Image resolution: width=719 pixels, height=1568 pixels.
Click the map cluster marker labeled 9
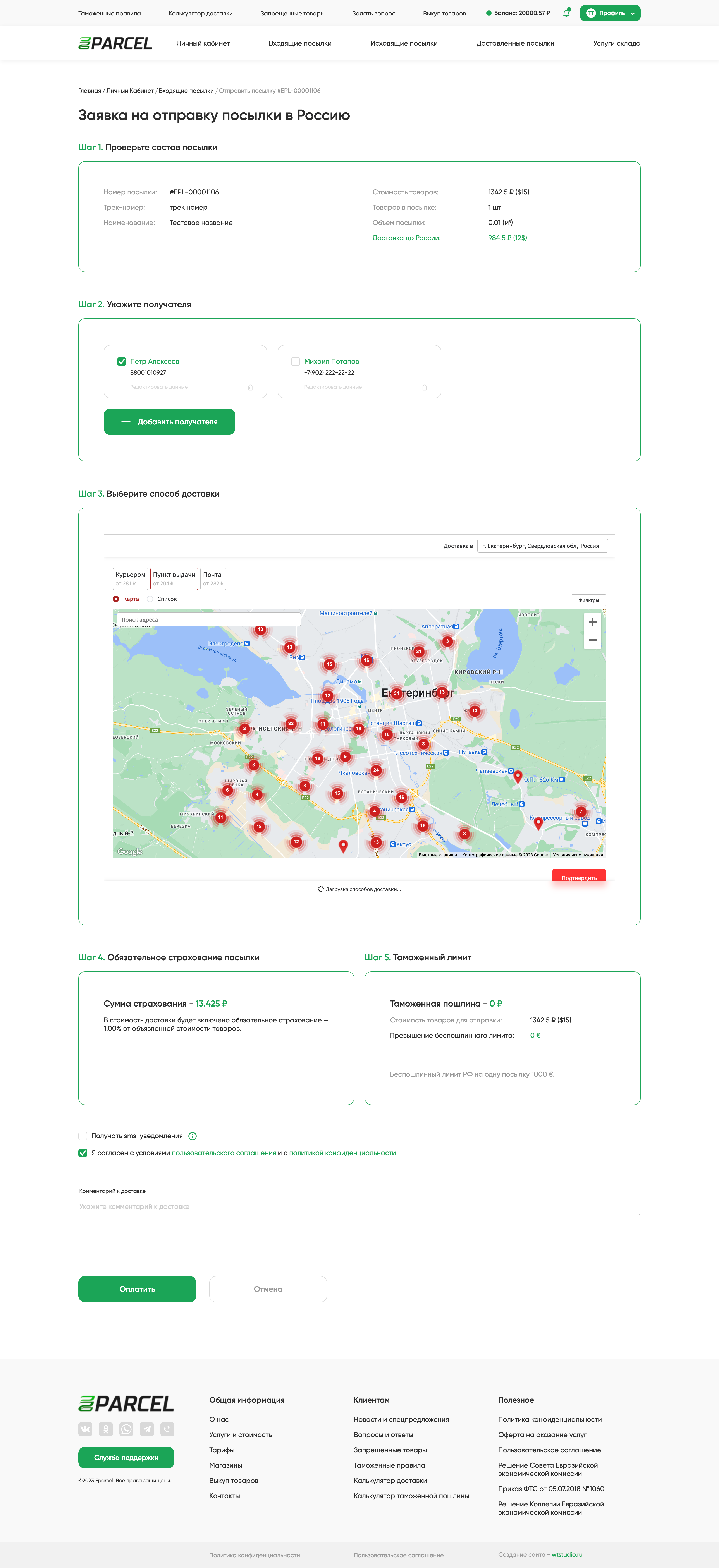pos(345,757)
